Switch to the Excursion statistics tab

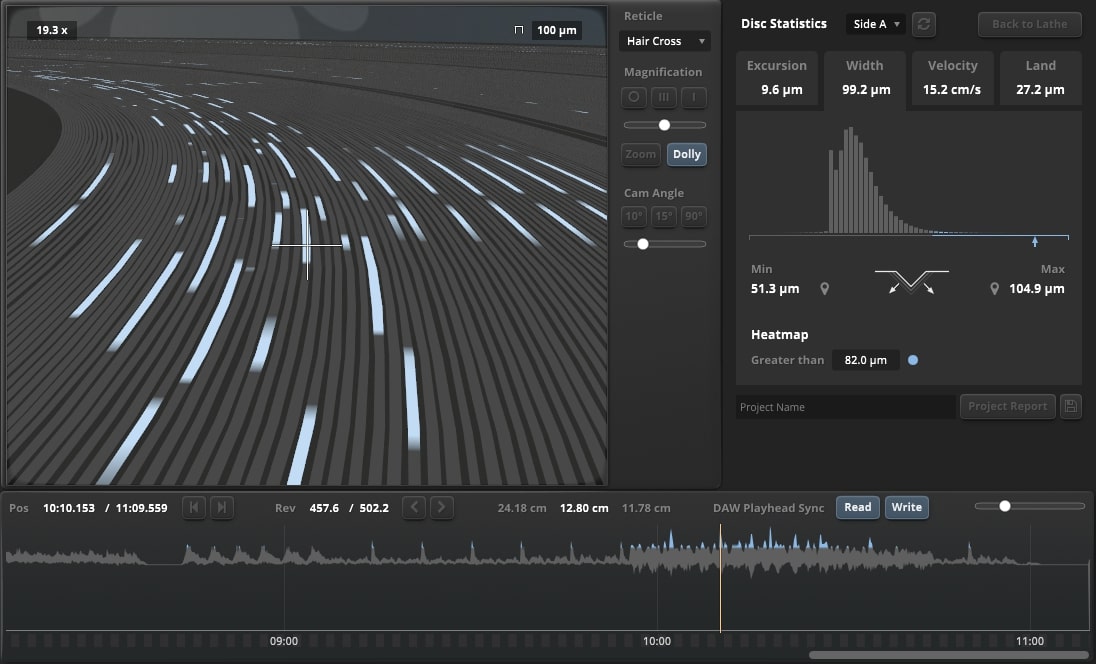tap(777, 78)
